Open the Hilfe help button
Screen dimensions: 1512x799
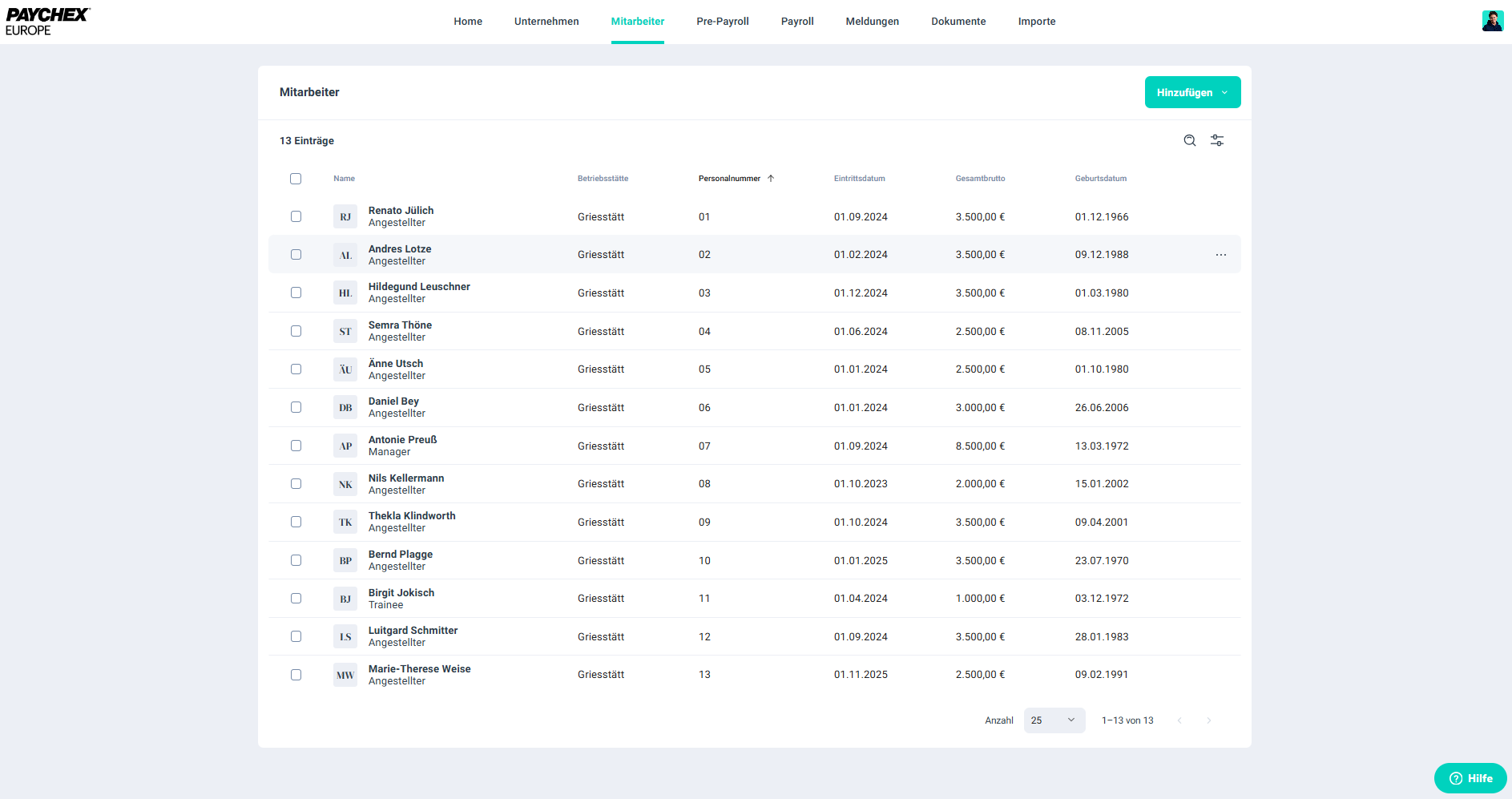tap(1470, 778)
